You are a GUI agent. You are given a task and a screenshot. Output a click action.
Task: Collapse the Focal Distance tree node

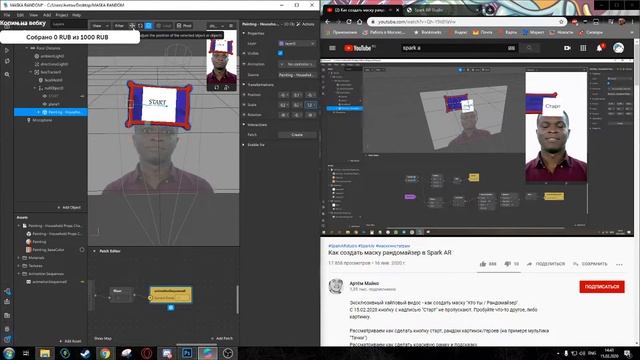tap(27, 48)
